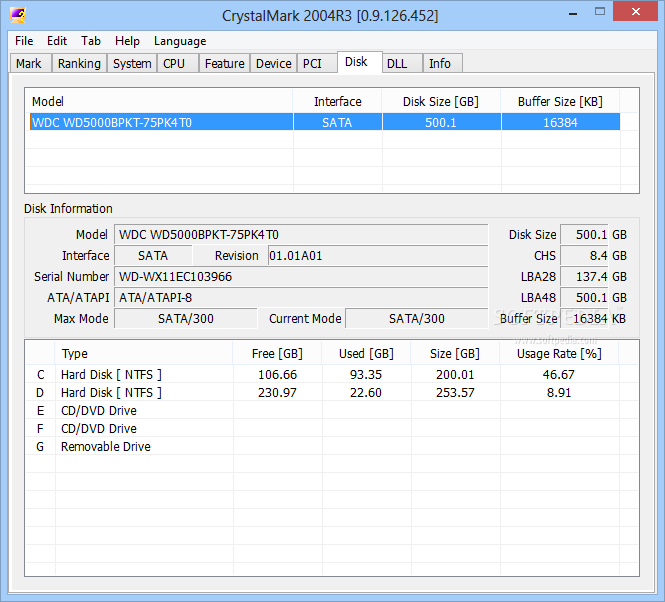Click the Free [GB] column header

point(277,353)
